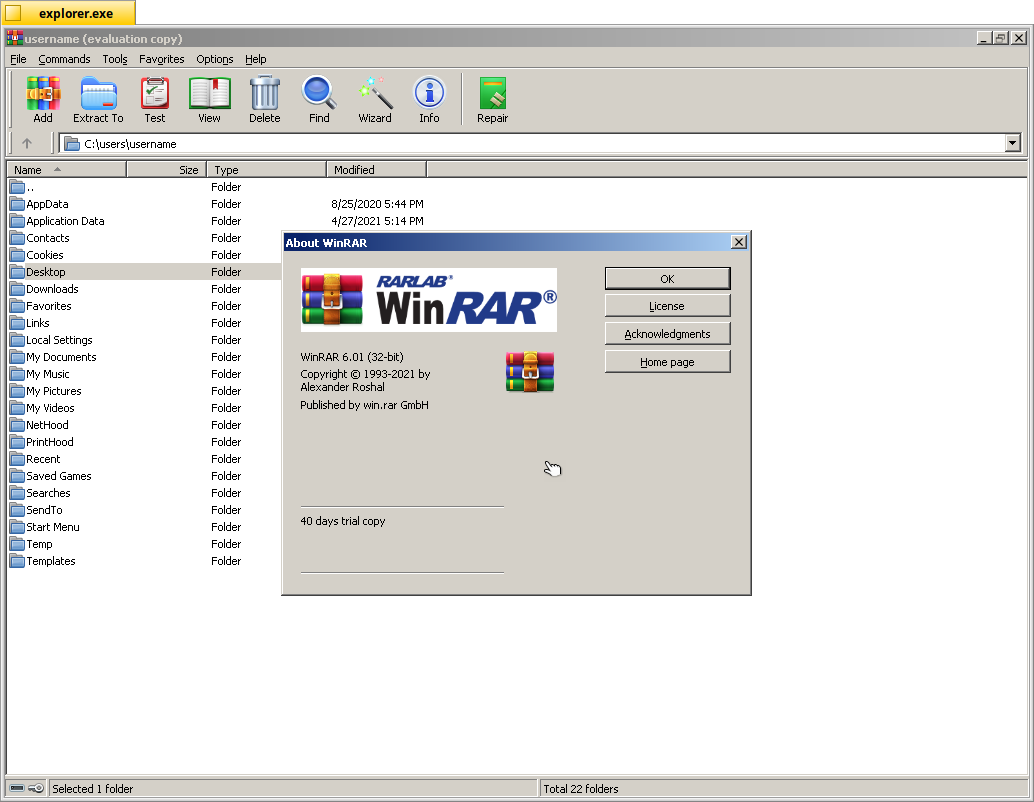Viewport: 1034px width, 802px height.
Task: View the Acknowledgments button
Action: tap(667, 334)
